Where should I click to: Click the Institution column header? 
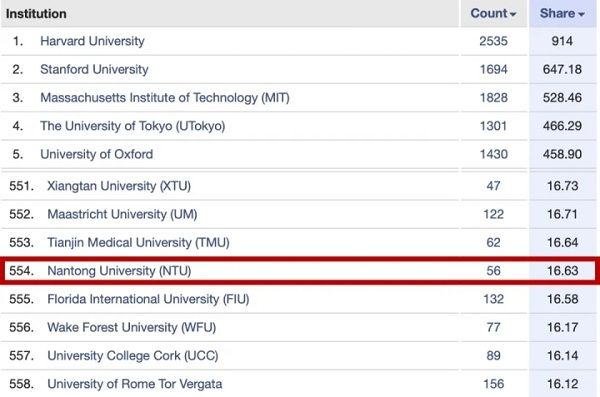click(36, 14)
